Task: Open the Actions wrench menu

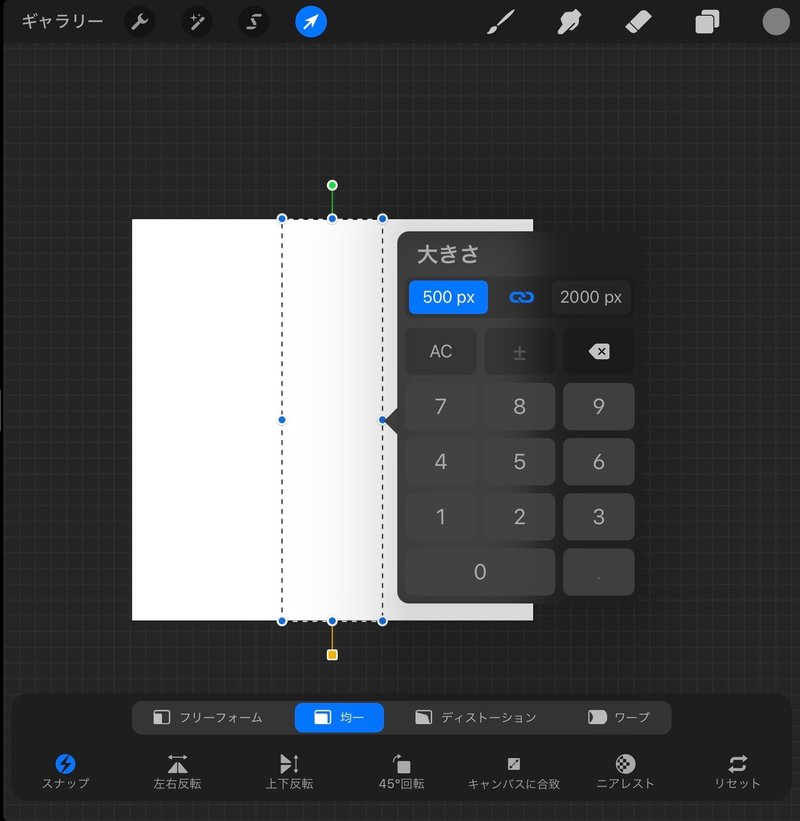Action: tap(139, 22)
